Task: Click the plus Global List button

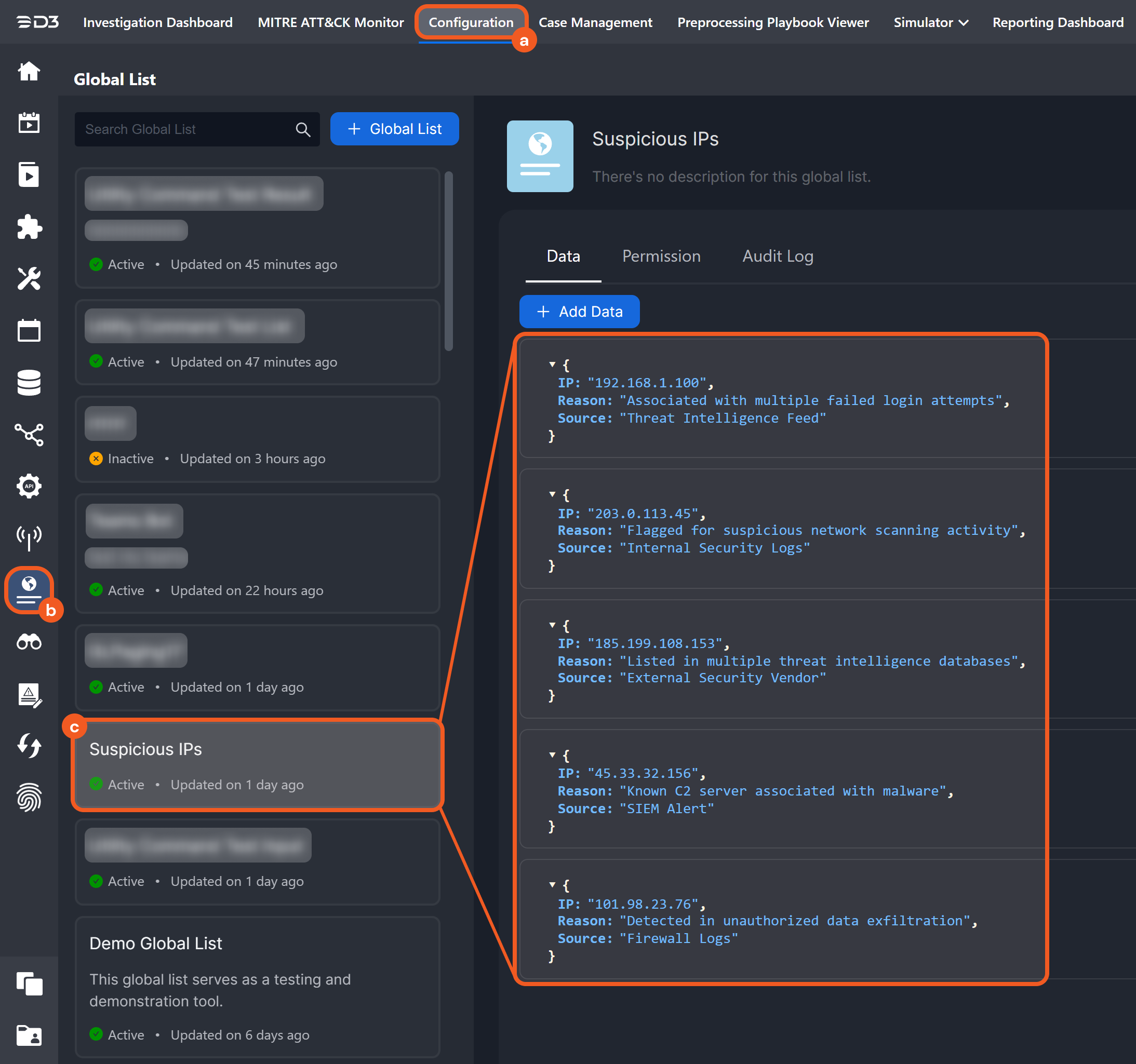Action: (x=394, y=129)
